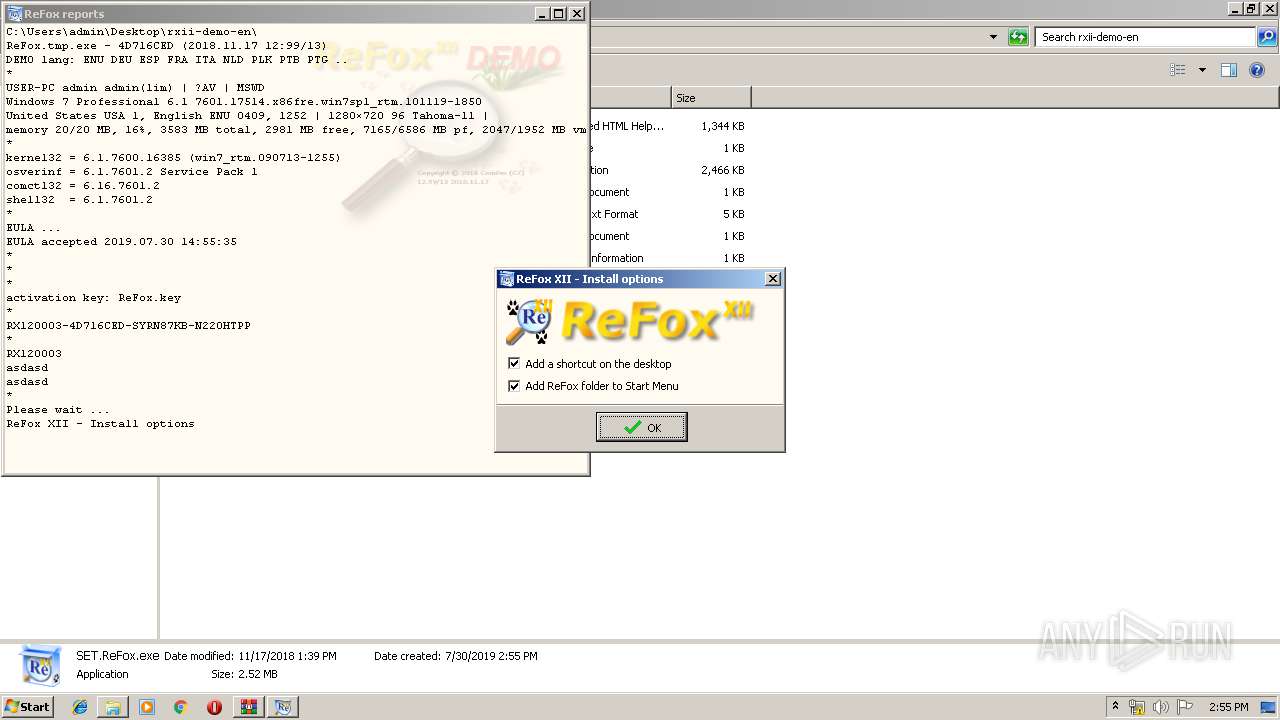Launch Opera from the taskbar

(x=214, y=707)
